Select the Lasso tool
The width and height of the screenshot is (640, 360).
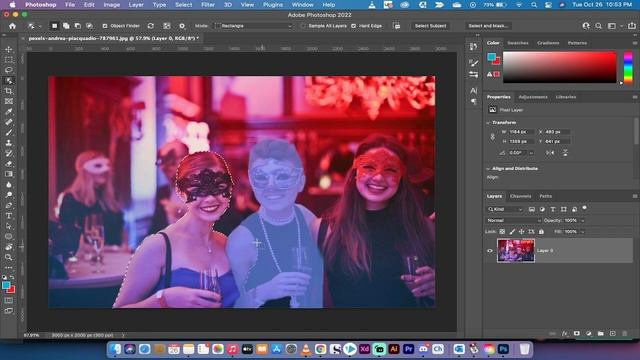tap(9, 70)
